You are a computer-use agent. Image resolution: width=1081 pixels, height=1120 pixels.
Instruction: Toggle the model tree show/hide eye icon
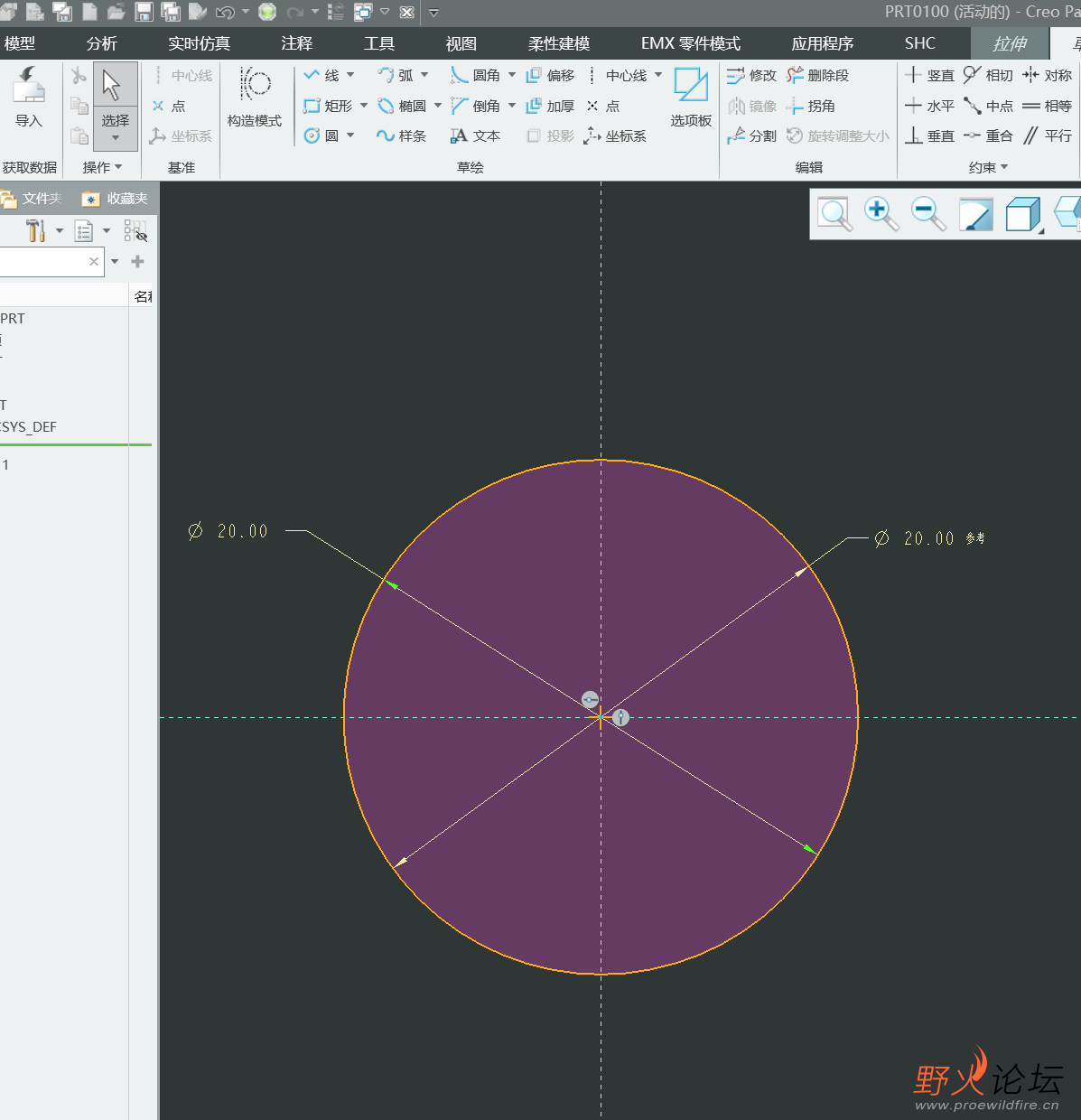point(135,231)
